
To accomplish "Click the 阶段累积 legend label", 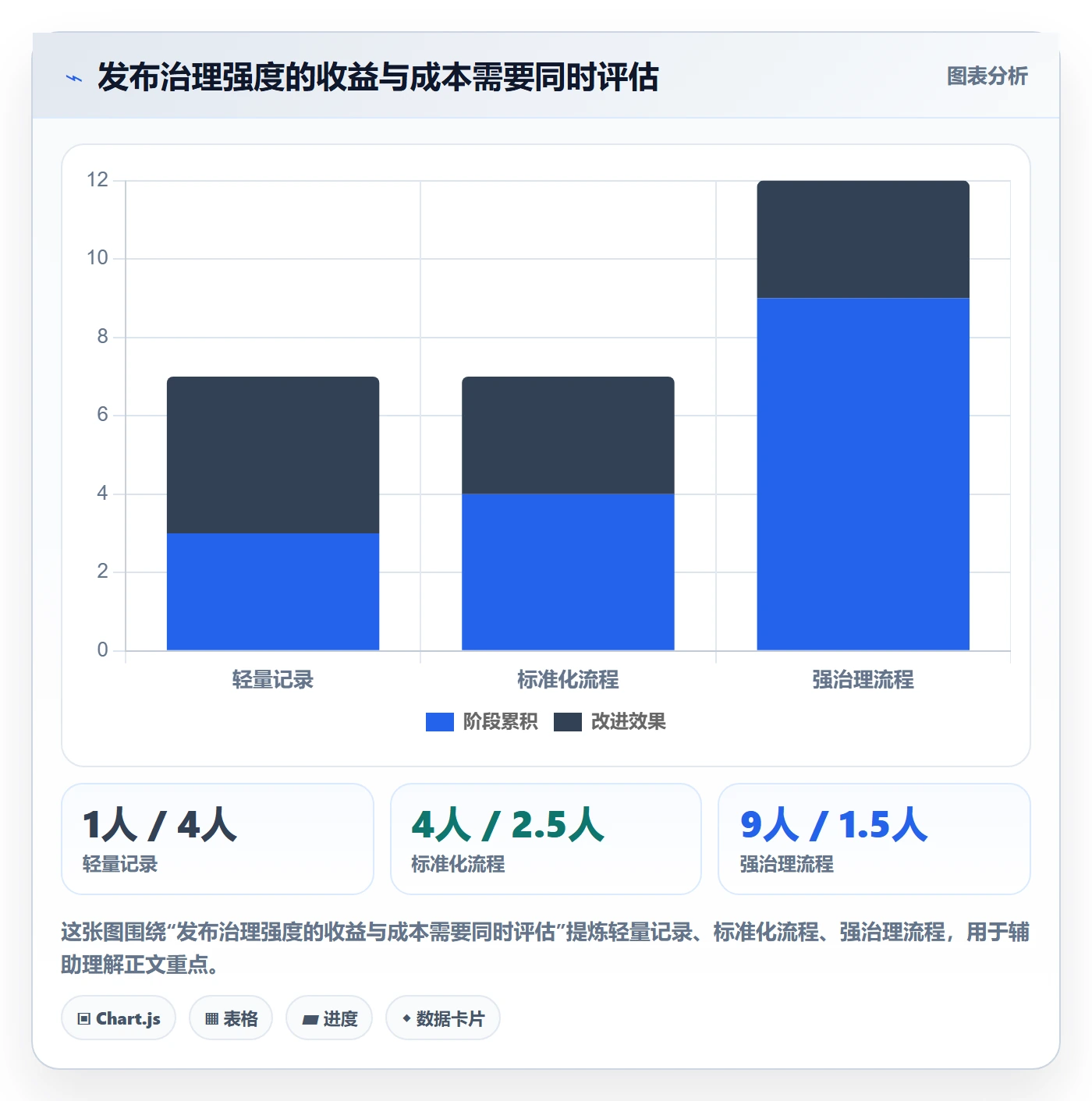I will coord(500,722).
